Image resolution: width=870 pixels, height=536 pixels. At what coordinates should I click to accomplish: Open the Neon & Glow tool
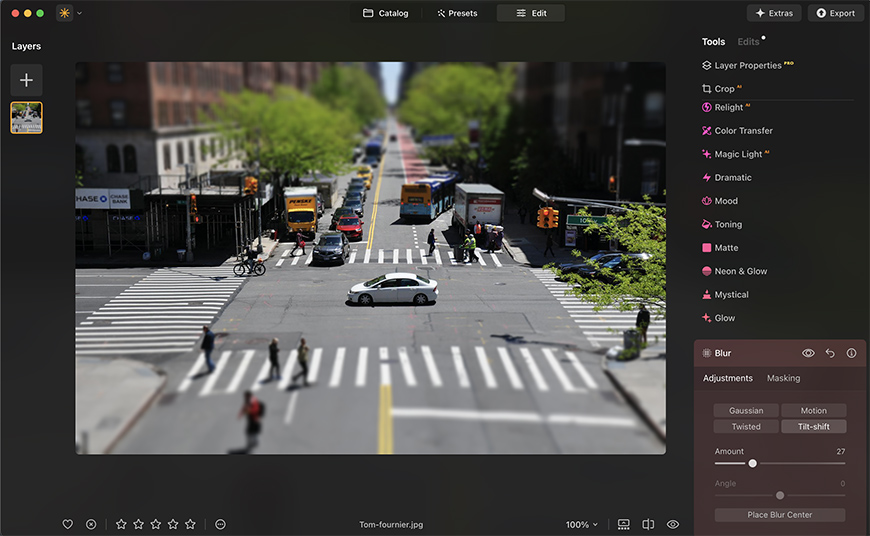pos(735,271)
